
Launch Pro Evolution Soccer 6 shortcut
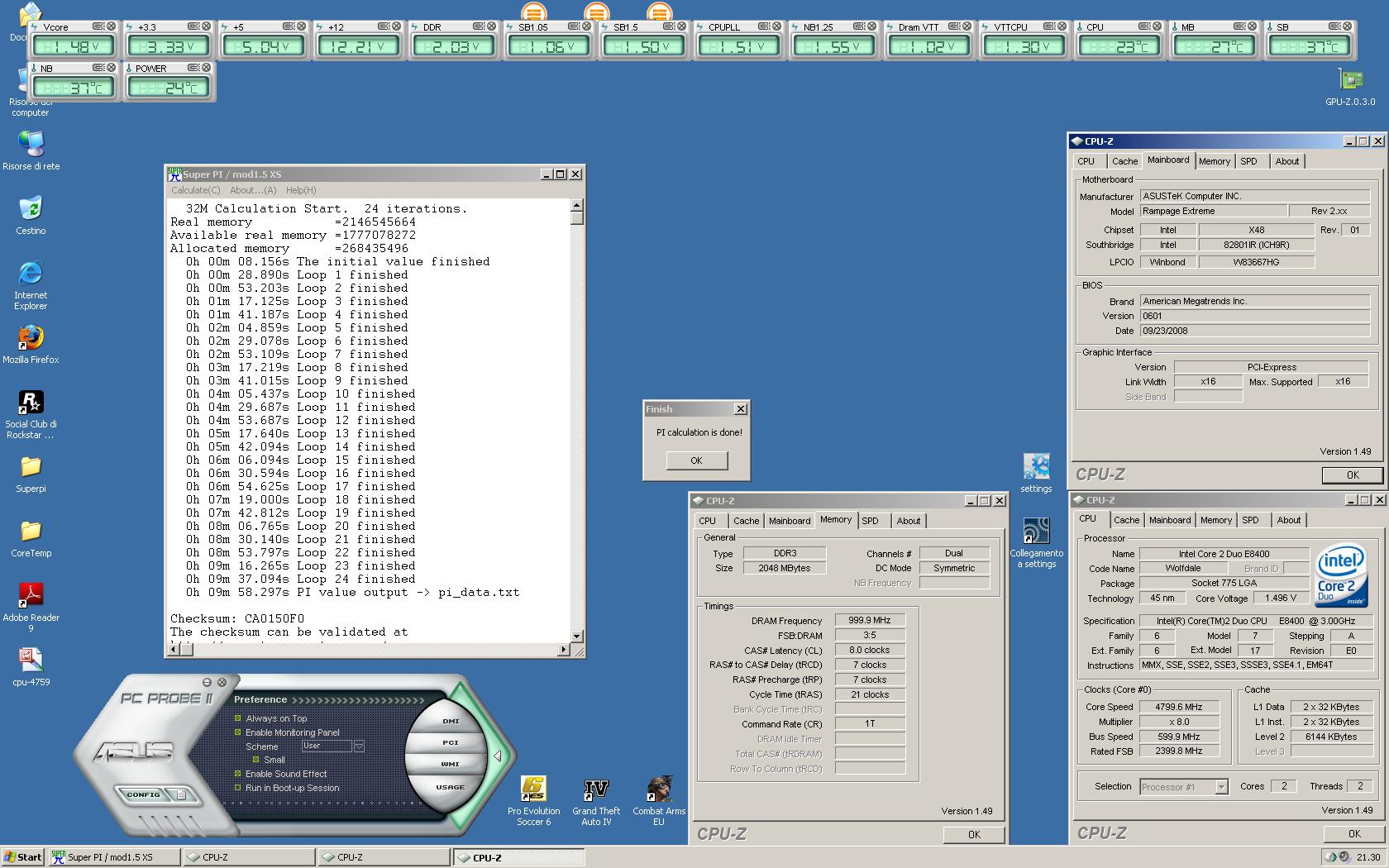pyautogui.click(x=533, y=800)
